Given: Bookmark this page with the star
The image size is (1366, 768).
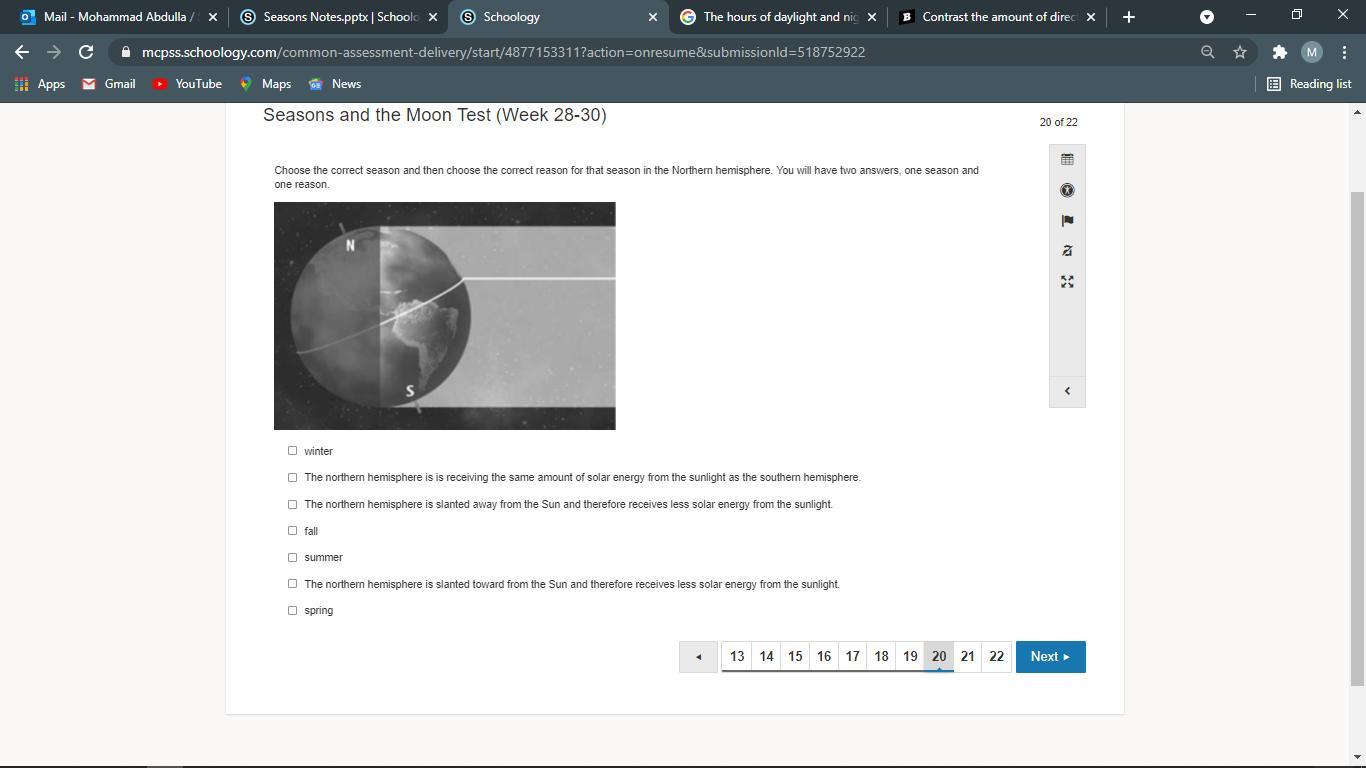Looking at the screenshot, I should point(1240,52).
